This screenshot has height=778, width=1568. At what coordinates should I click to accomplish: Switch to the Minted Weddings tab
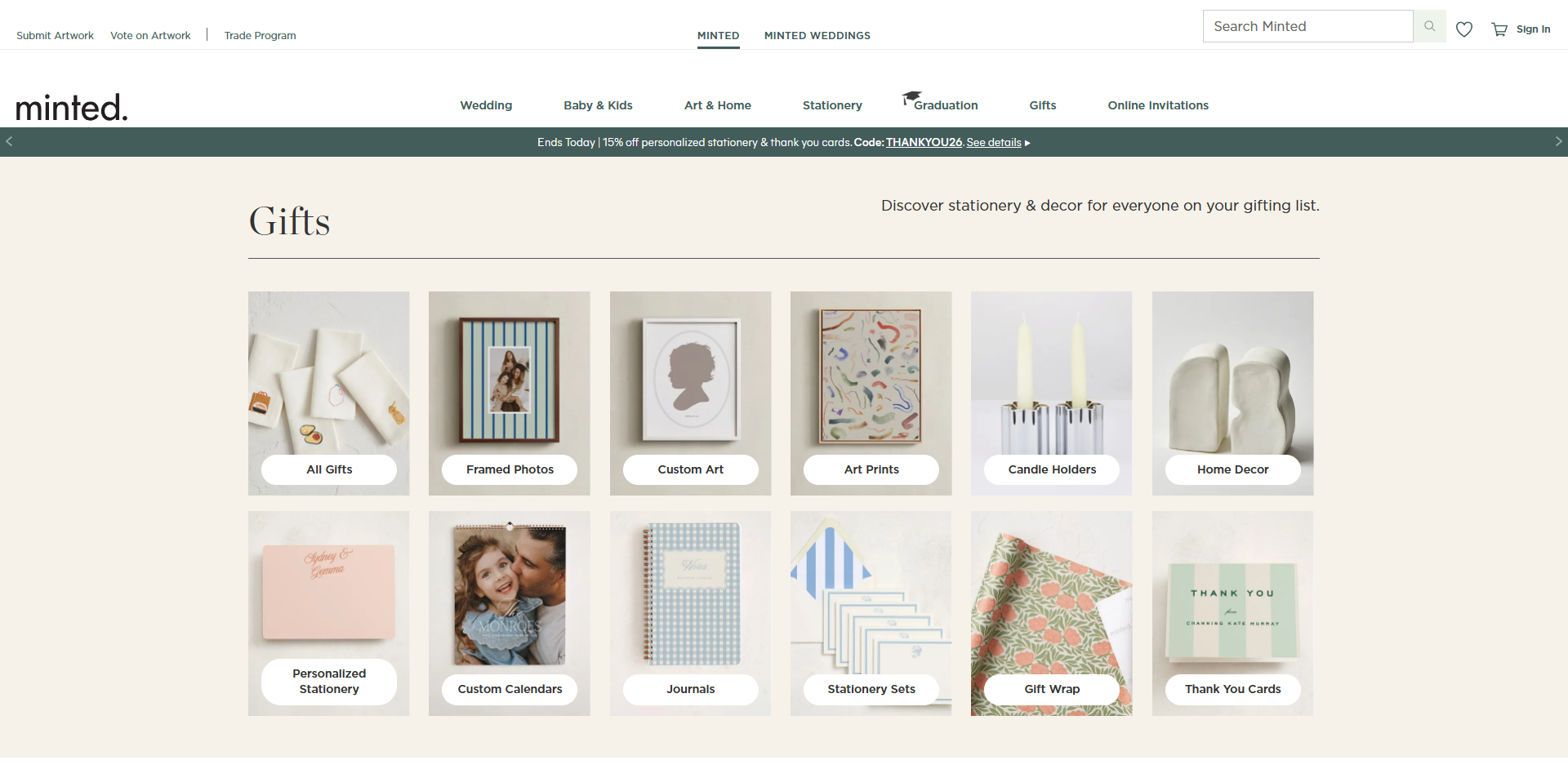click(x=817, y=35)
